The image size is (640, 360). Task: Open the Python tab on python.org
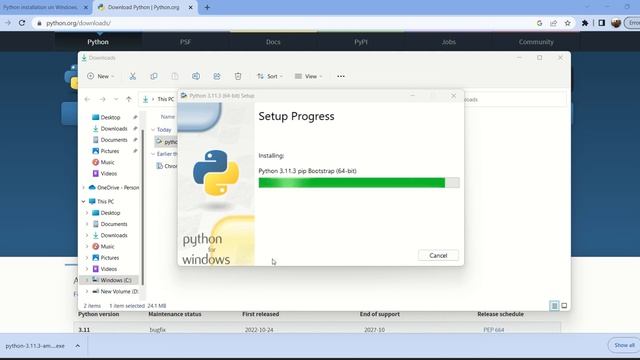tap(98, 42)
